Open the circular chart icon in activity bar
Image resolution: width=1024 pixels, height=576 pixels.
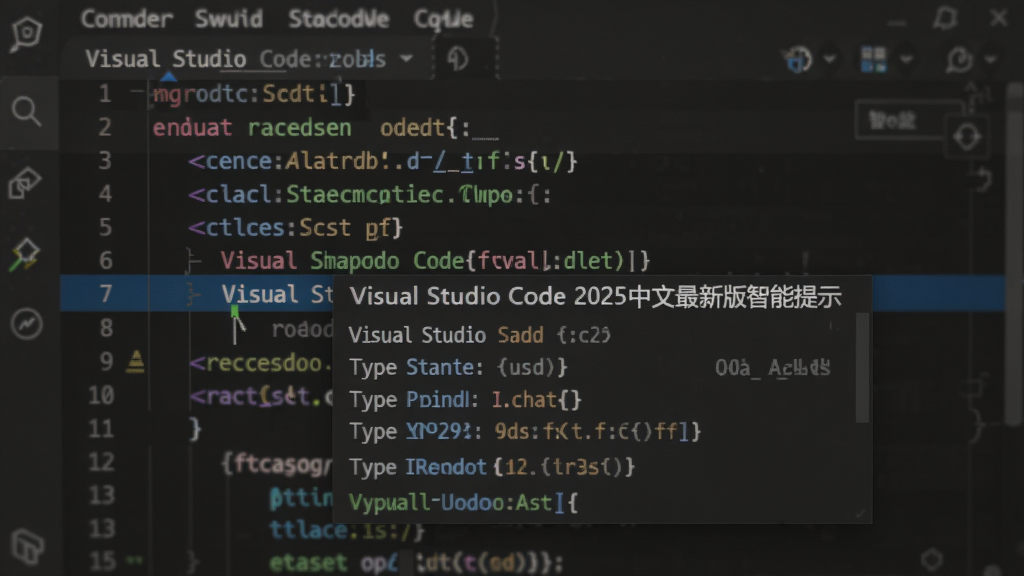[x=26, y=323]
